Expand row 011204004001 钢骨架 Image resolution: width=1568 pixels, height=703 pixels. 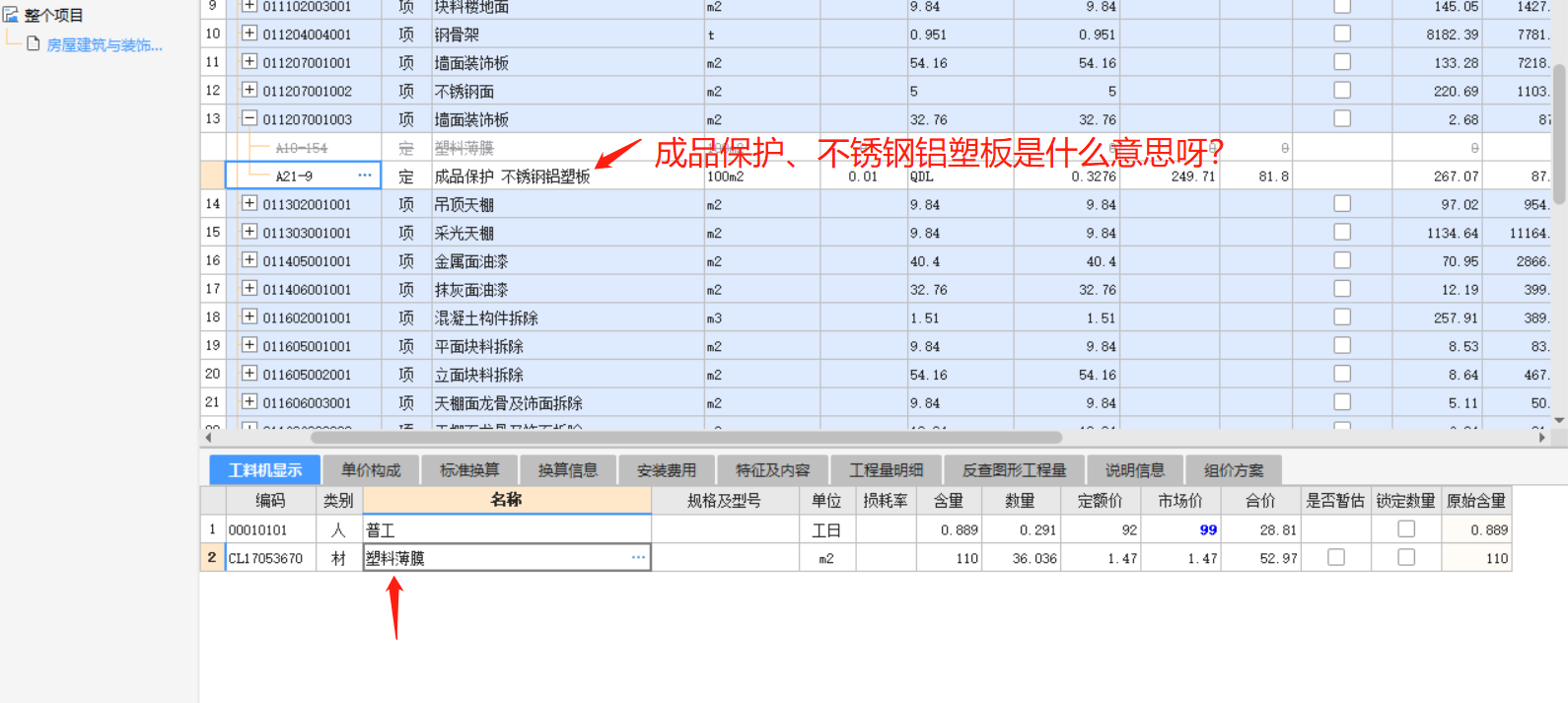[x=249, y=34]
